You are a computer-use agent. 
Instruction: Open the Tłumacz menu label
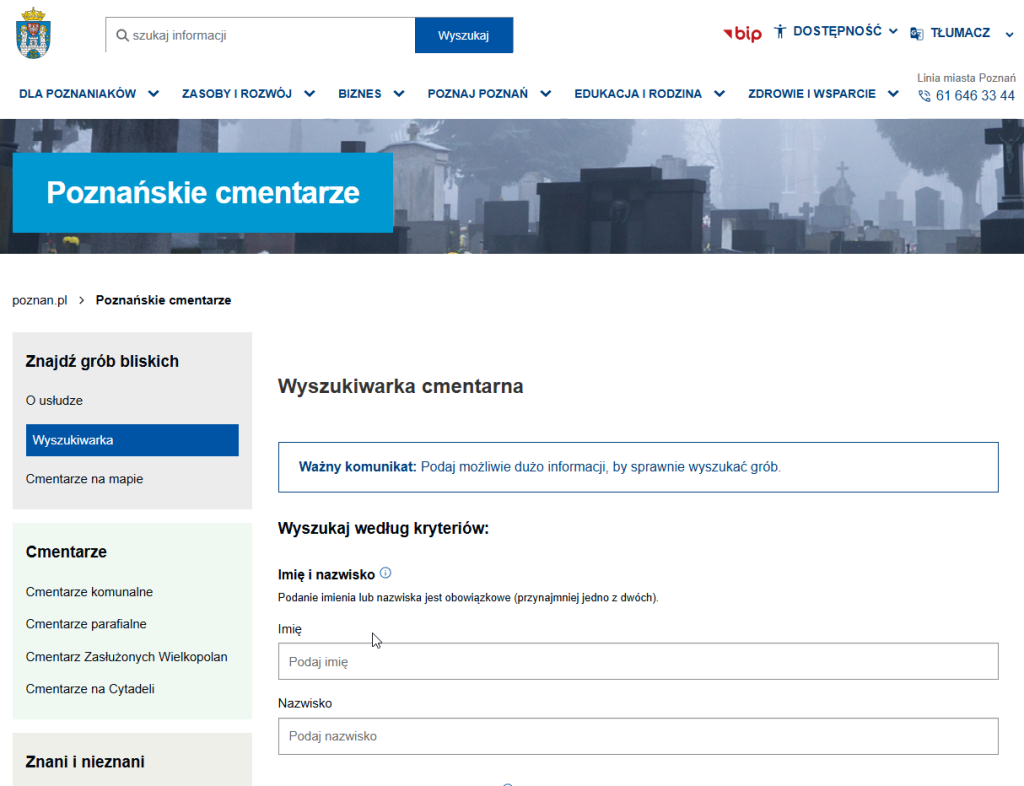coord(960,33)
